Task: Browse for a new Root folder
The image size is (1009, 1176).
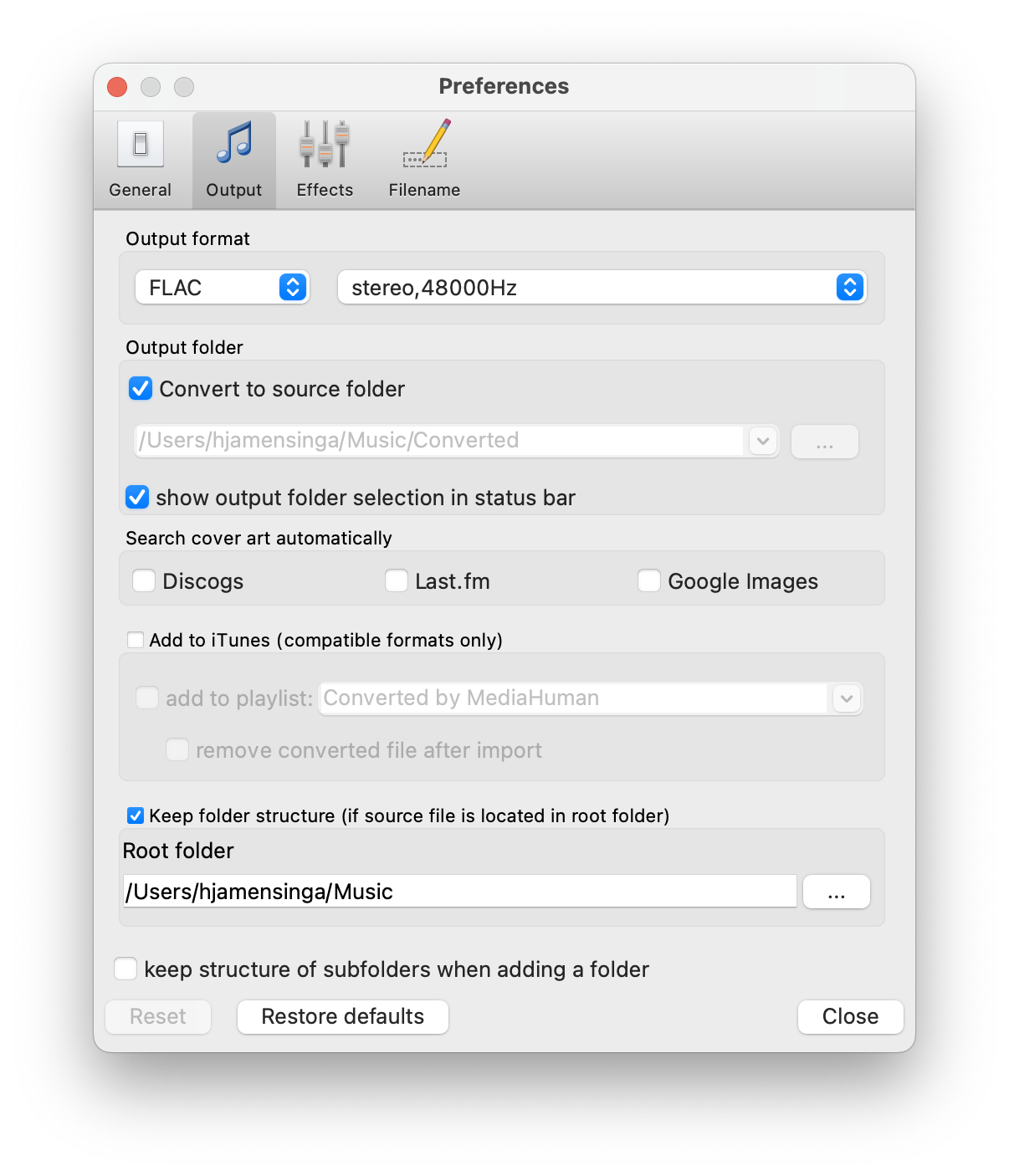Action: [836, 891]
